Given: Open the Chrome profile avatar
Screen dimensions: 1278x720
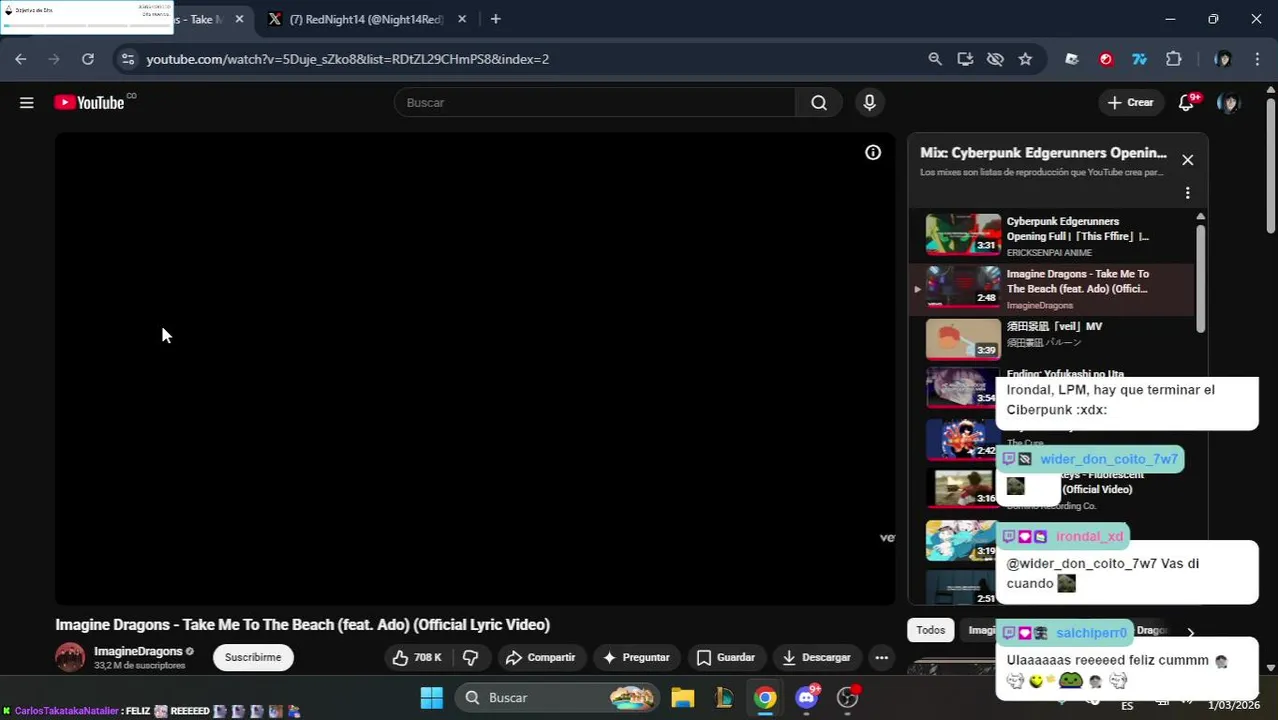Looking at the screenshot, I should (1222, 59).
